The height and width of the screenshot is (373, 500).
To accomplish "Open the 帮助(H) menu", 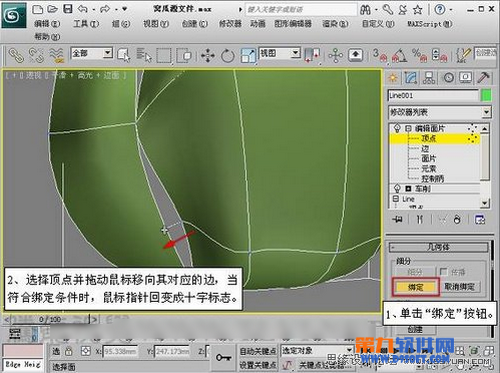I will click(47, 36).
